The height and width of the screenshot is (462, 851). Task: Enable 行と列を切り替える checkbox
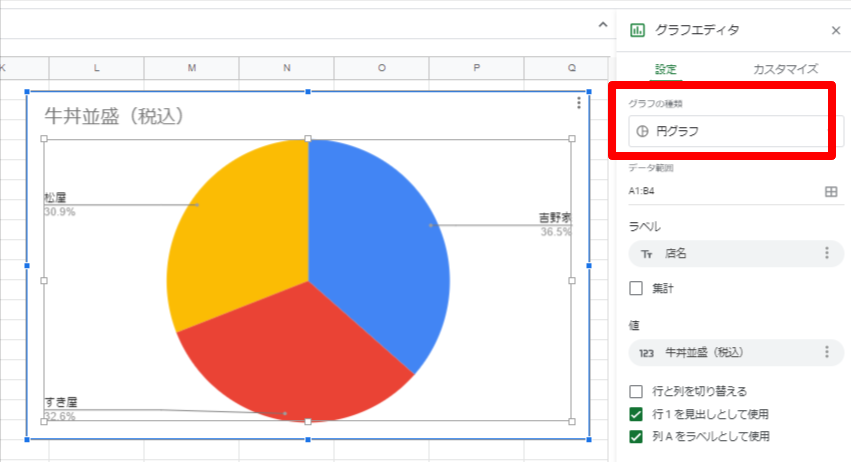pos(636,391)
